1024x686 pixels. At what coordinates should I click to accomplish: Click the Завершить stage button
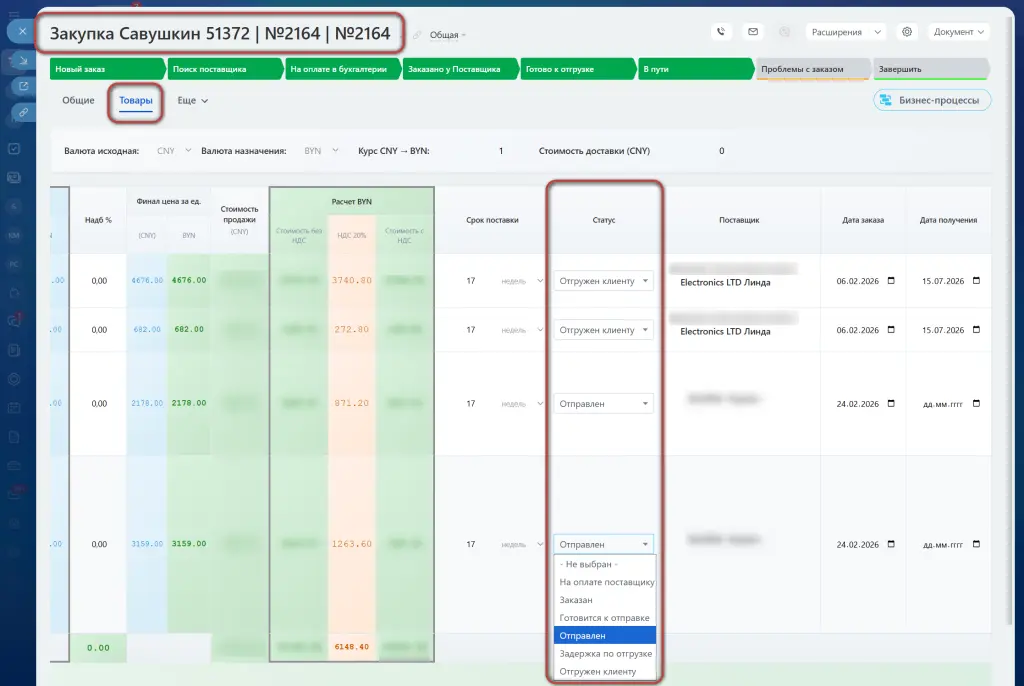tap(931, 69)
